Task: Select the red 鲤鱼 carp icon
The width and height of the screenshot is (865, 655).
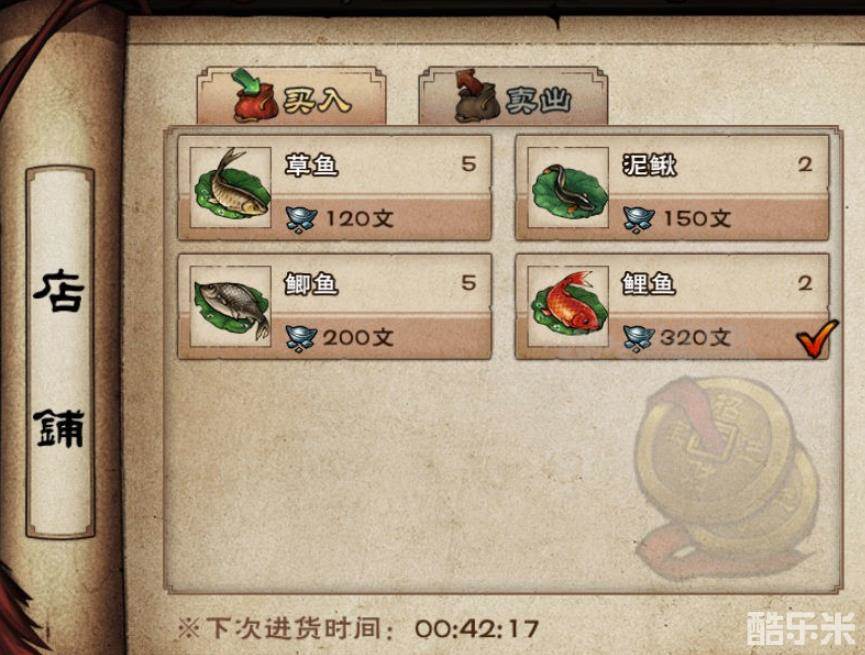Action: (568, 306)
